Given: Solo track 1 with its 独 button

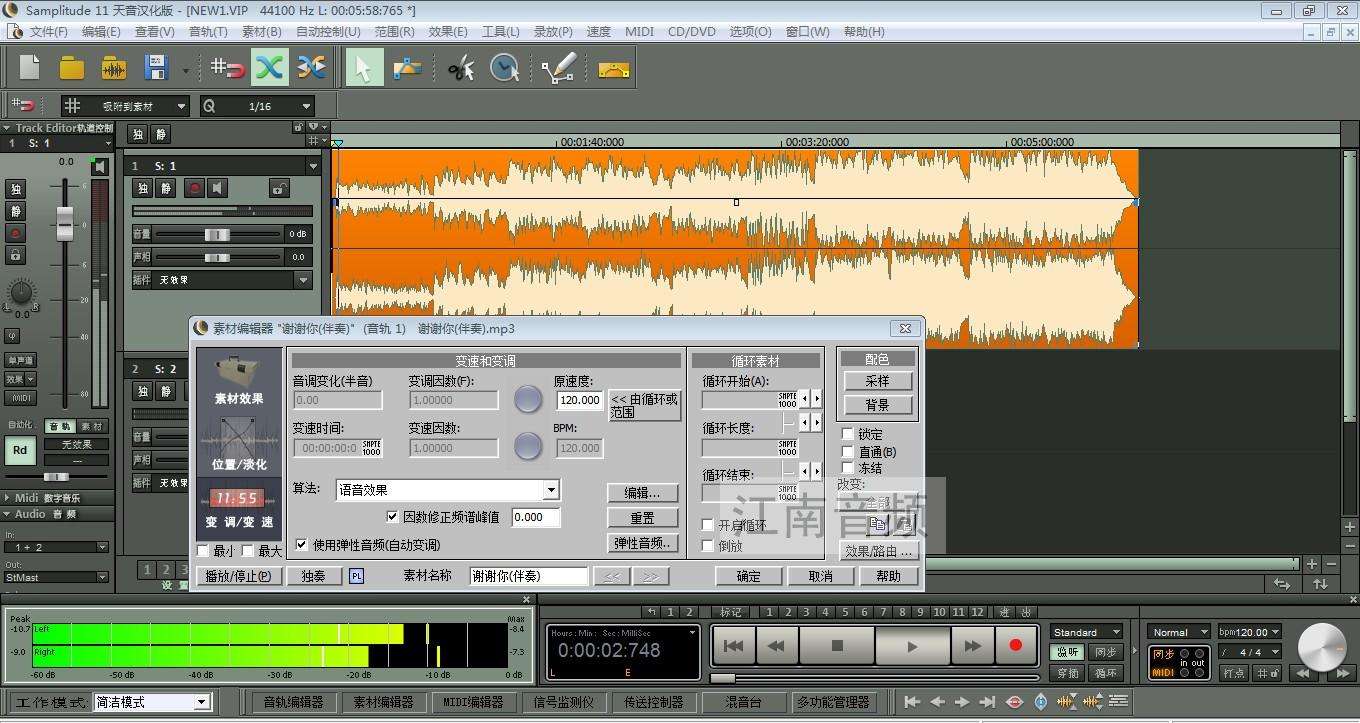Looking at the screenshot, I should pos(143,188).
